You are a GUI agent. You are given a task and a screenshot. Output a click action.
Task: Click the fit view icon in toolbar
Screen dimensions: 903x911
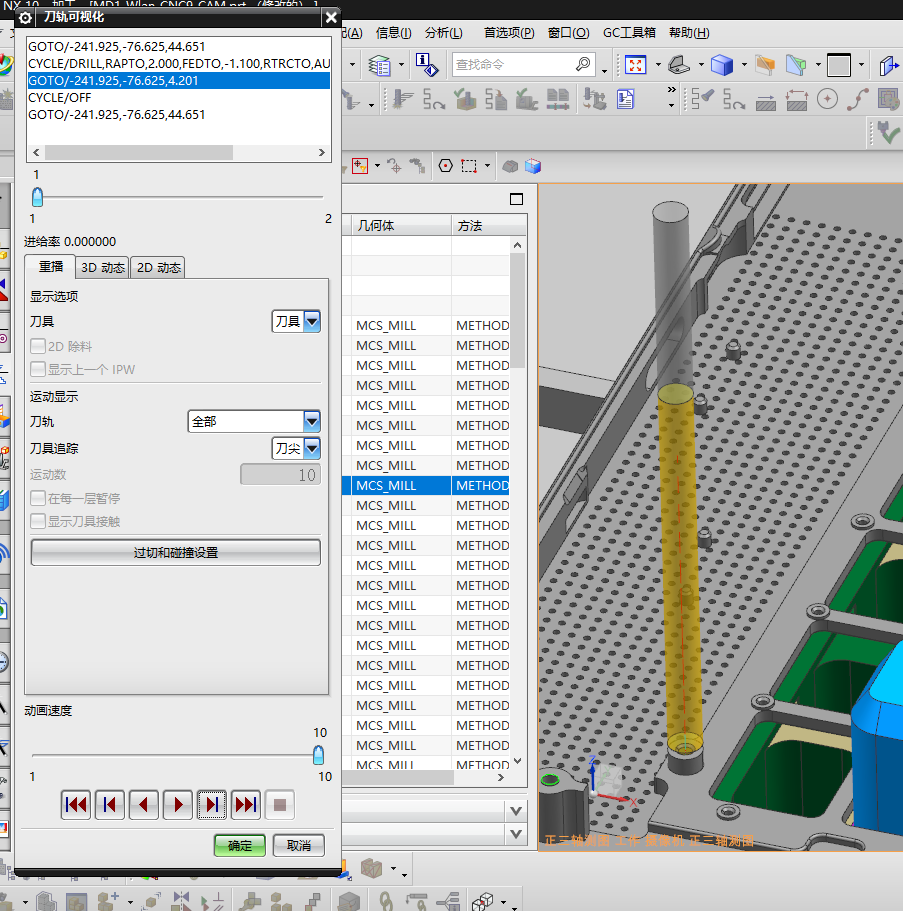point(635,66)
